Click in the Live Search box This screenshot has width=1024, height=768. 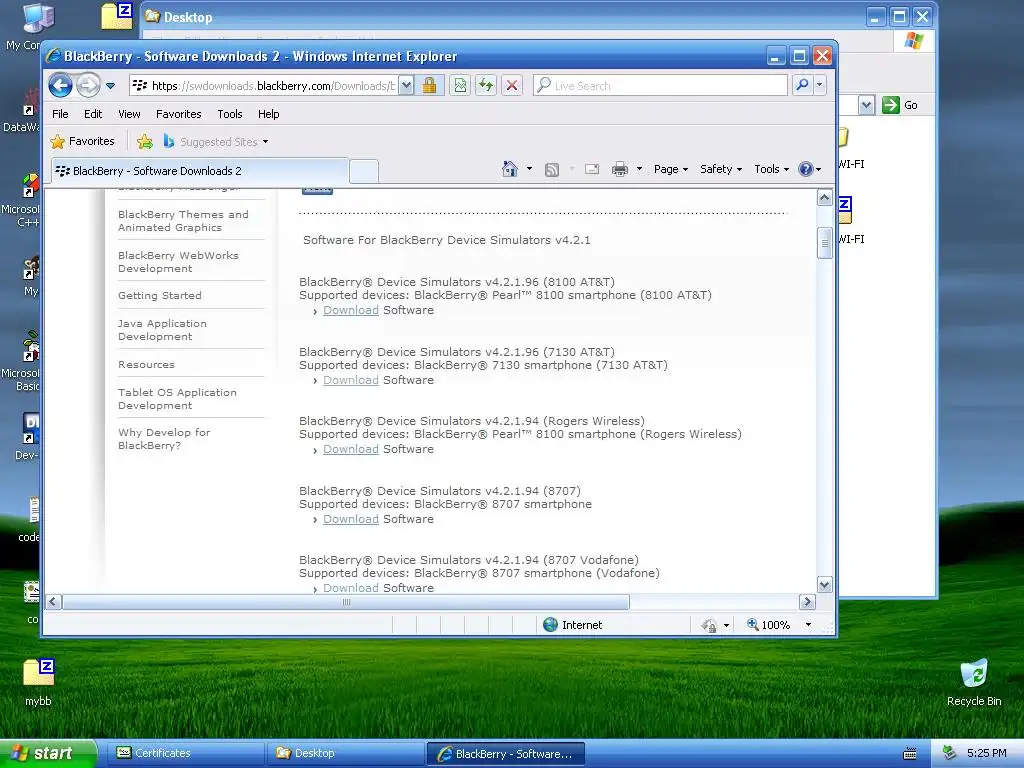click(660, 86)
